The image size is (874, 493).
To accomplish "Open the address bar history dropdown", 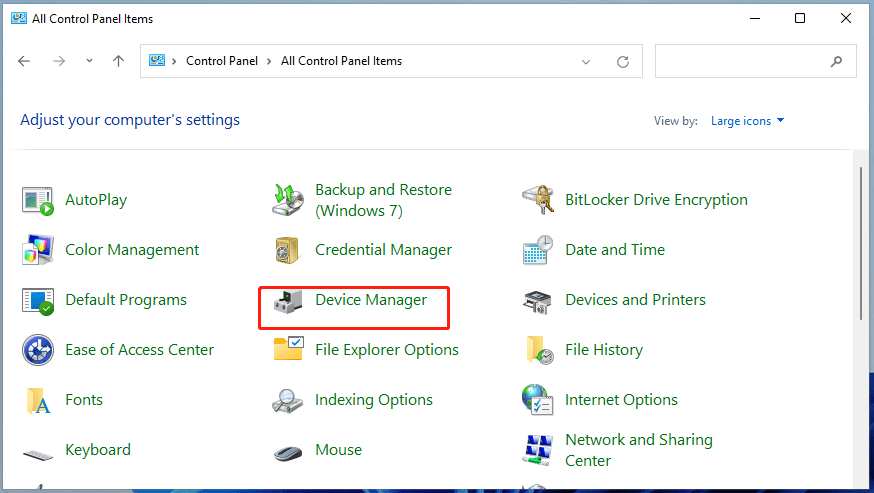I will [586, 61].
